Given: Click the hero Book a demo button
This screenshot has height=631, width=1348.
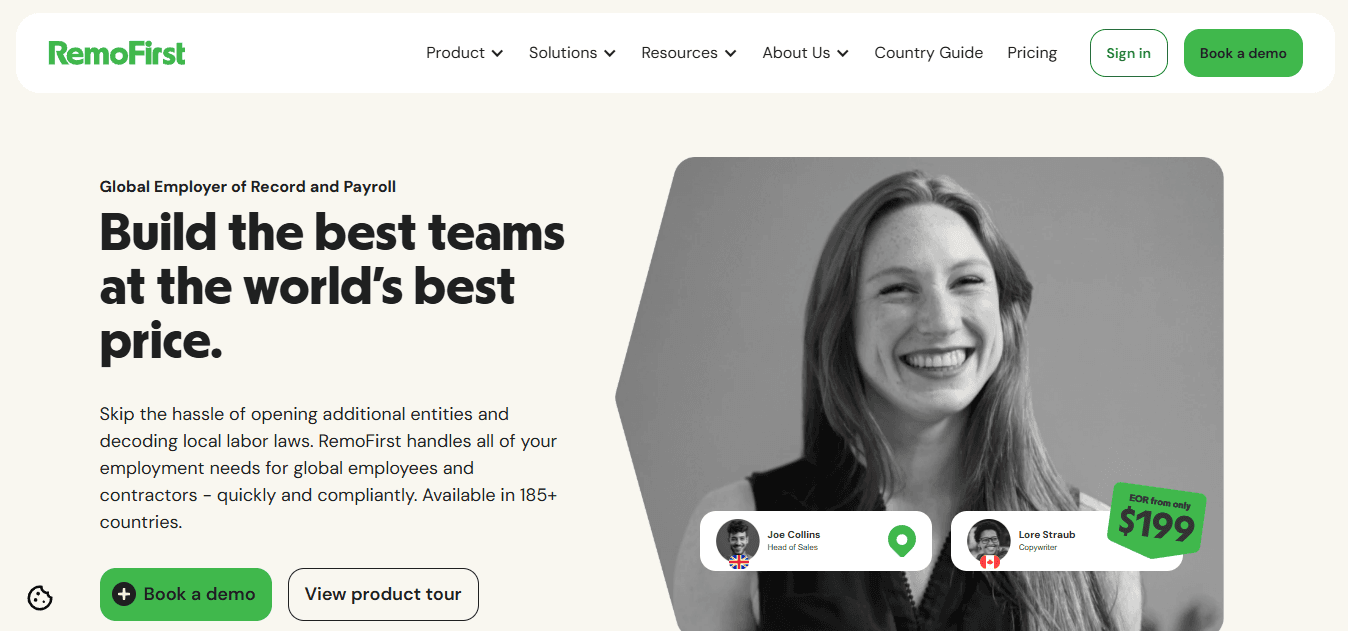Looking at the screenshot, I should coord(186,594).
